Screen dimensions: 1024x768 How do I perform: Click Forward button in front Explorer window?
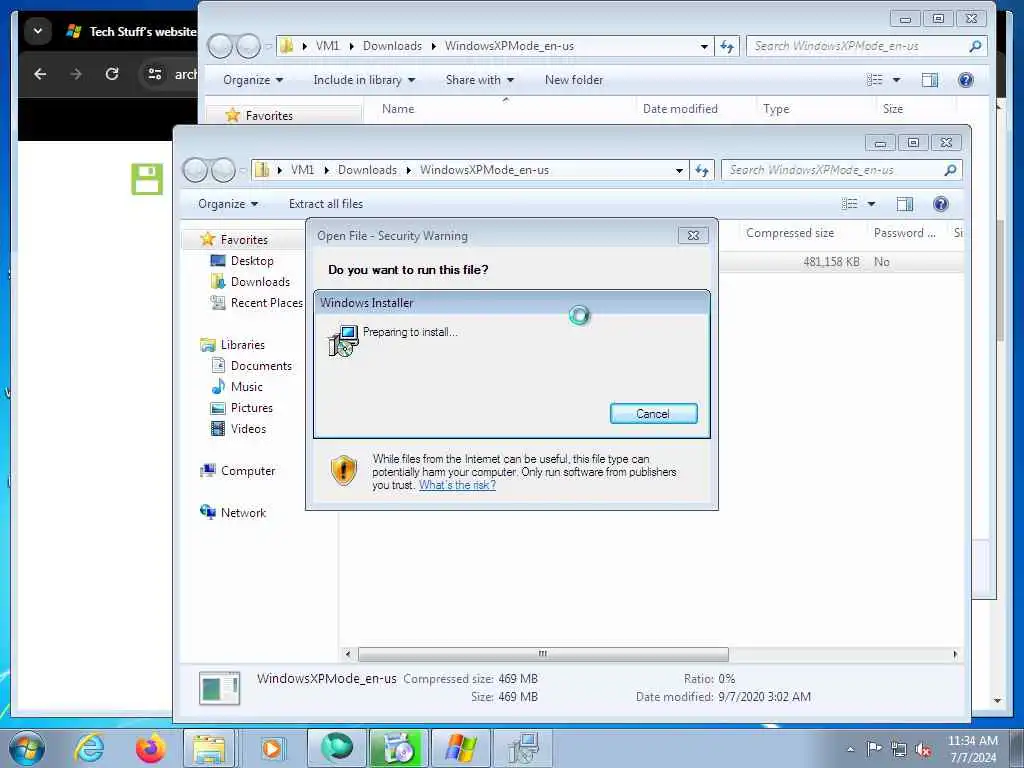click(x=223, y=170)
